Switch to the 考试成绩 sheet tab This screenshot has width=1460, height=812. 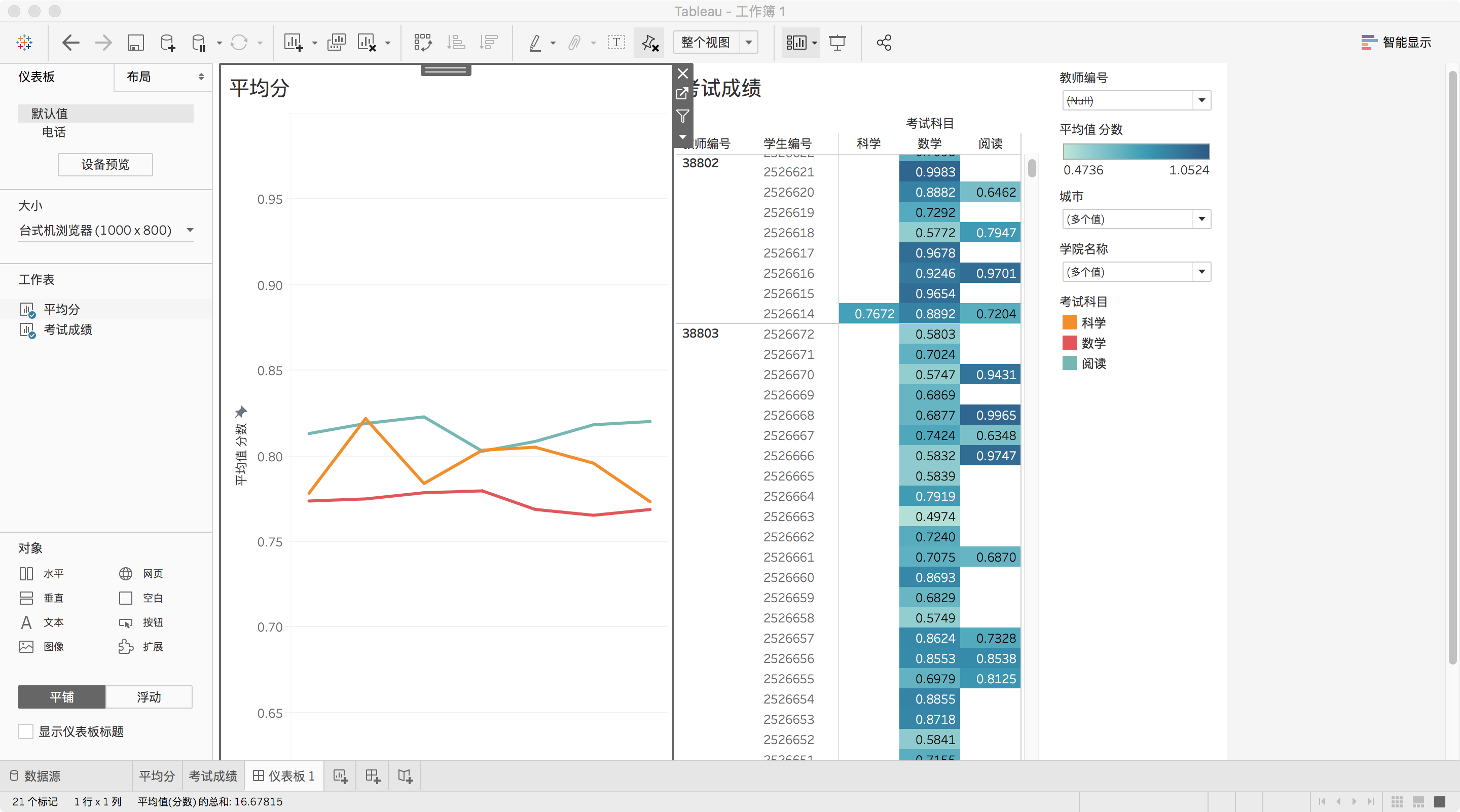pyautogui.click(x=212, y=776)
